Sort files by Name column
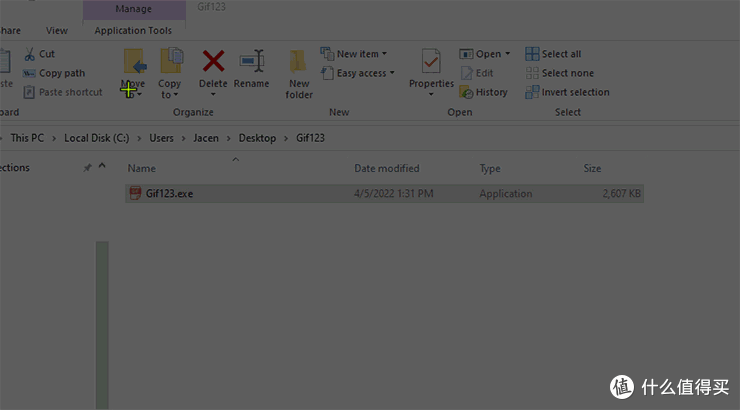This screenshot has width=740, height=410. [x=142, y=168]
